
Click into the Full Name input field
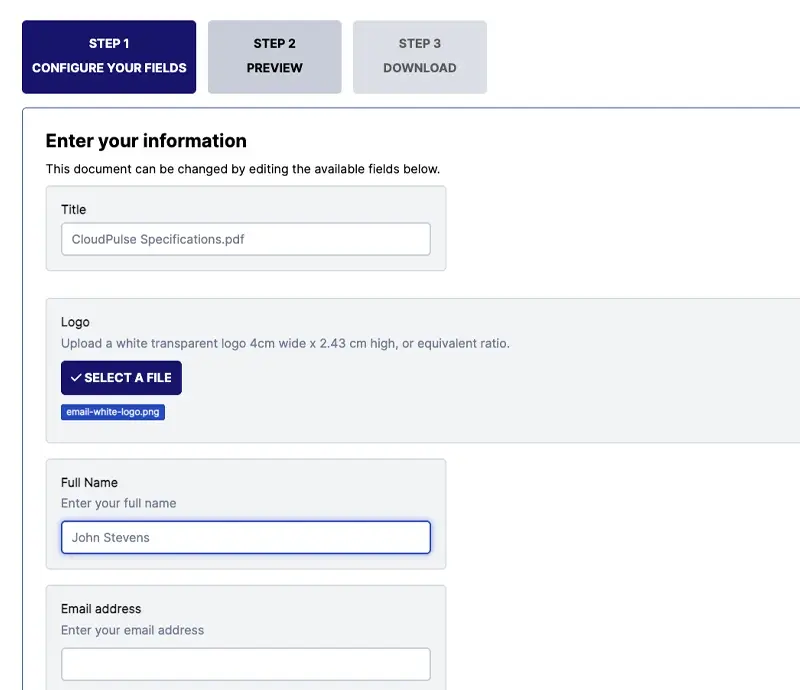pos(246,537)
